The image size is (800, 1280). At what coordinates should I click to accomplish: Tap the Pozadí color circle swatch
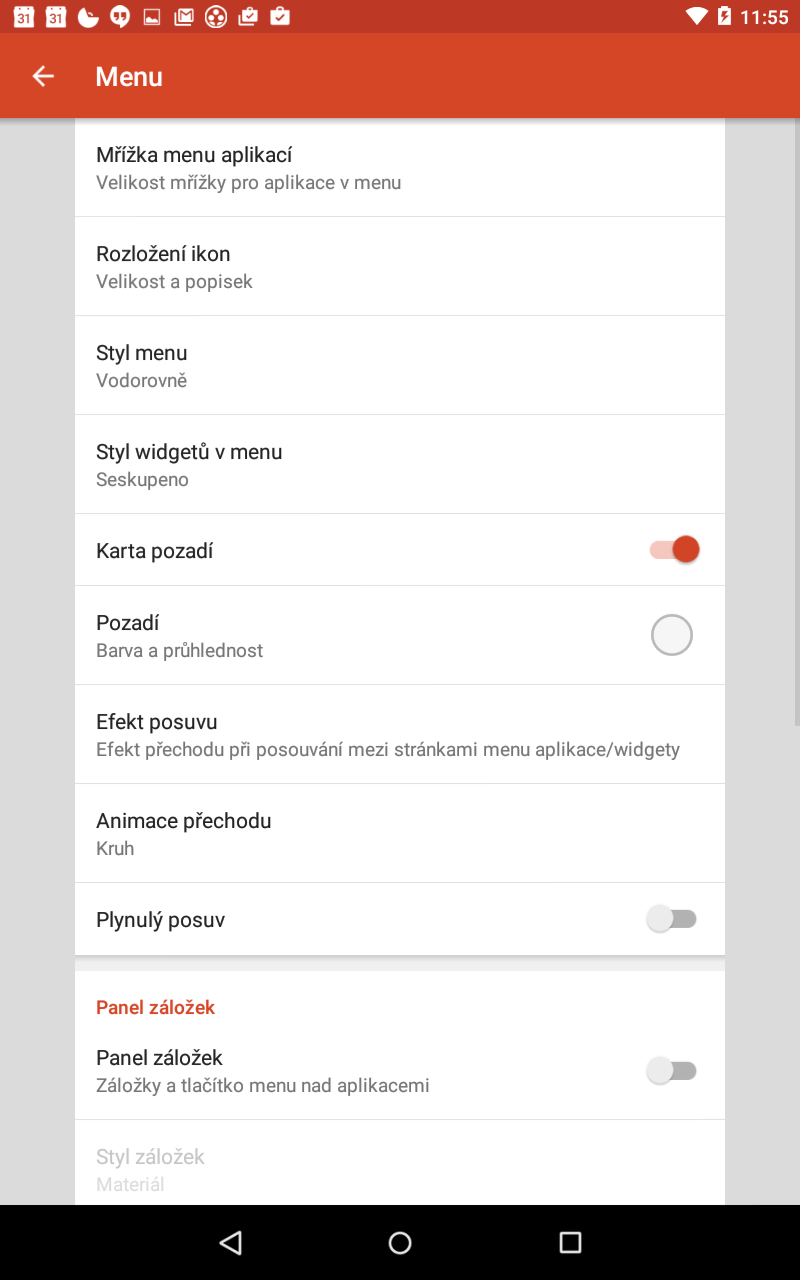coord(672,635)
